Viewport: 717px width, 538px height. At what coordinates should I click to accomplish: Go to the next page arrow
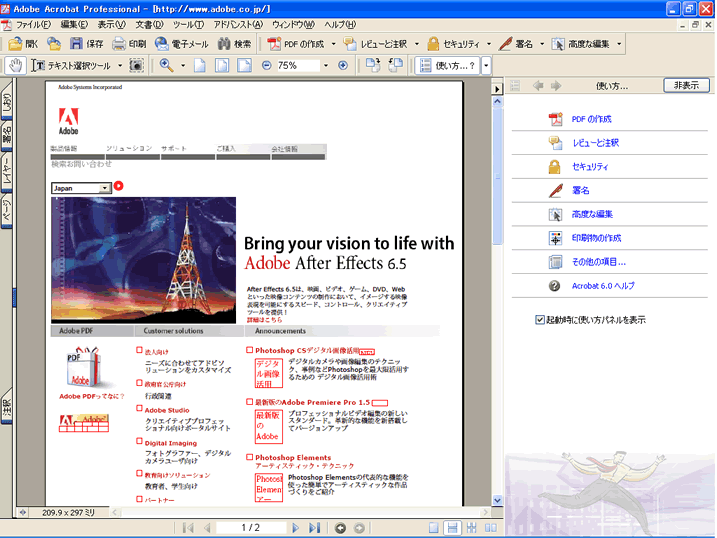[295, 528]
